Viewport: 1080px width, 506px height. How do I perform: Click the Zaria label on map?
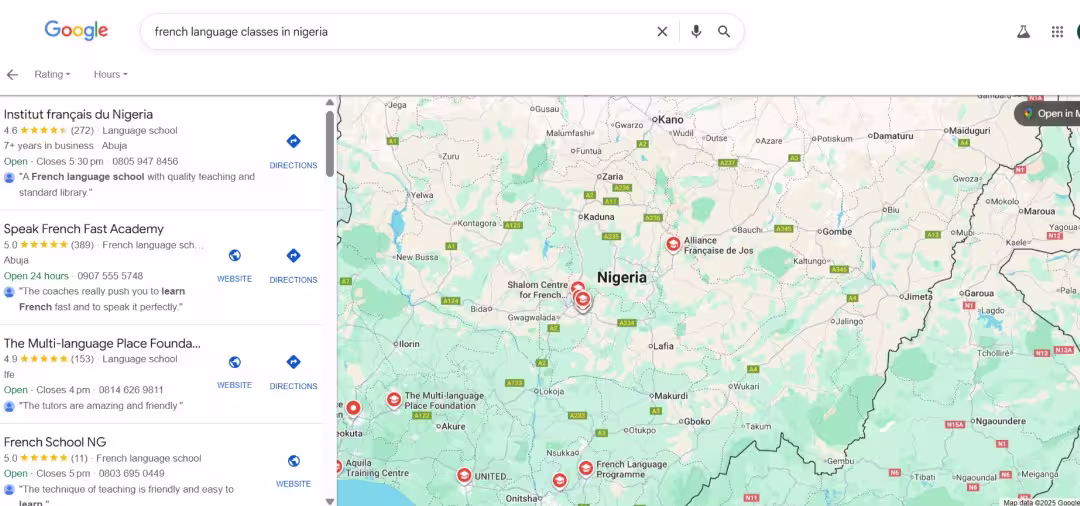(x=612, y=176)
